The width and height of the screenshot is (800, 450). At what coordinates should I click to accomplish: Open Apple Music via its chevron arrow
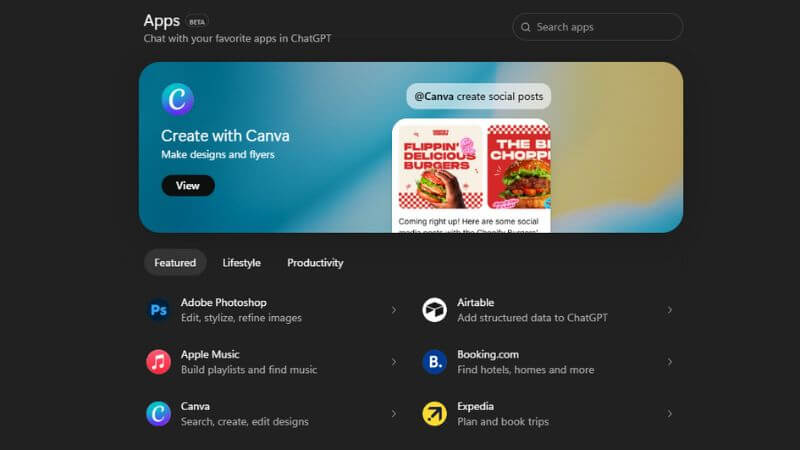(394, 362)
